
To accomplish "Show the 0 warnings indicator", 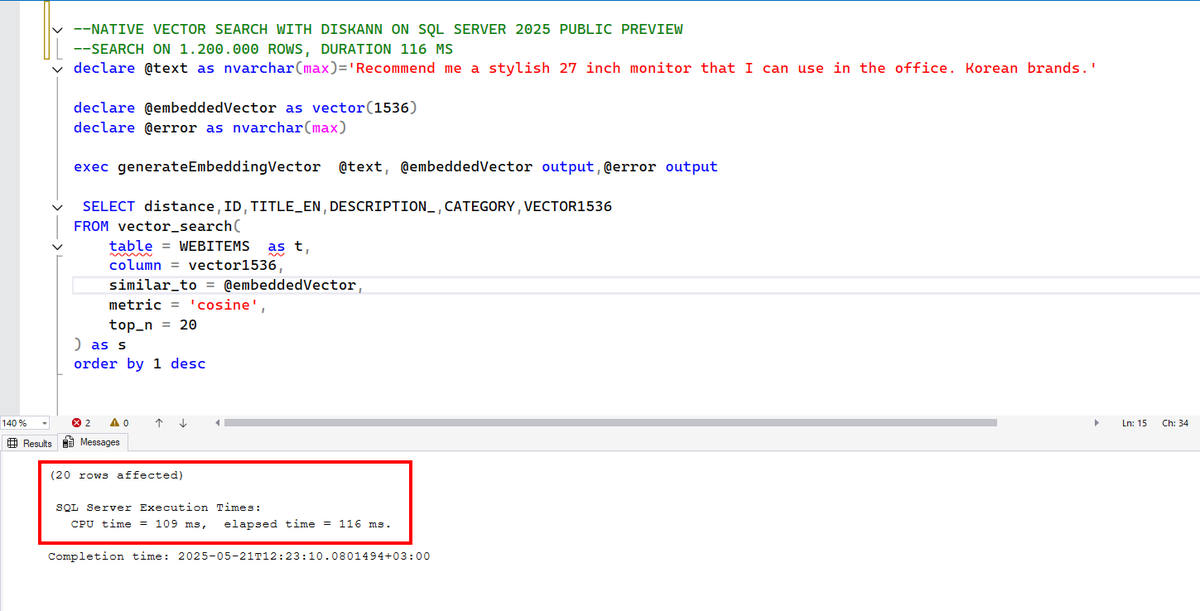I will point(118,423).
